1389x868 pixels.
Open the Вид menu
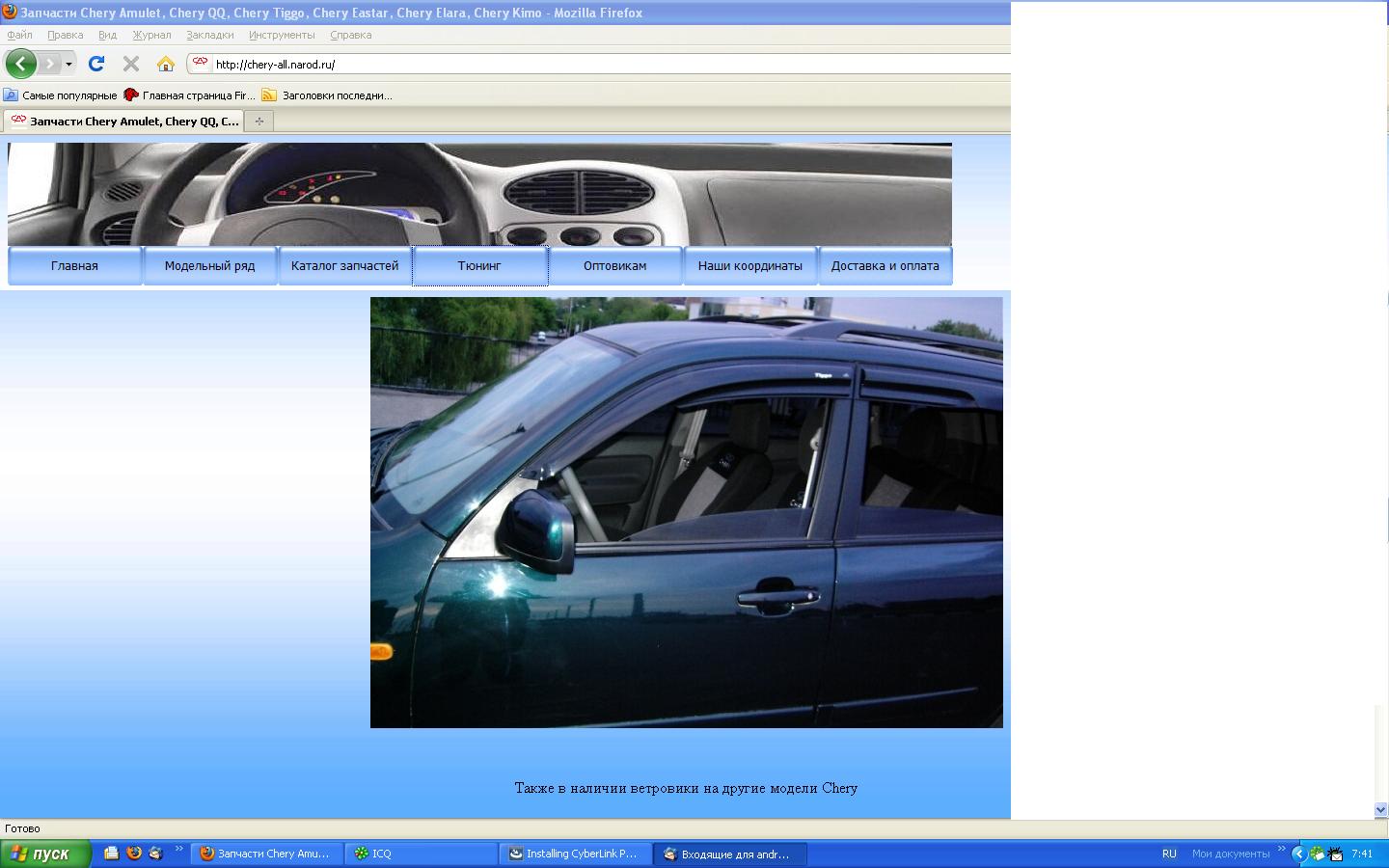tap(108, 35)
